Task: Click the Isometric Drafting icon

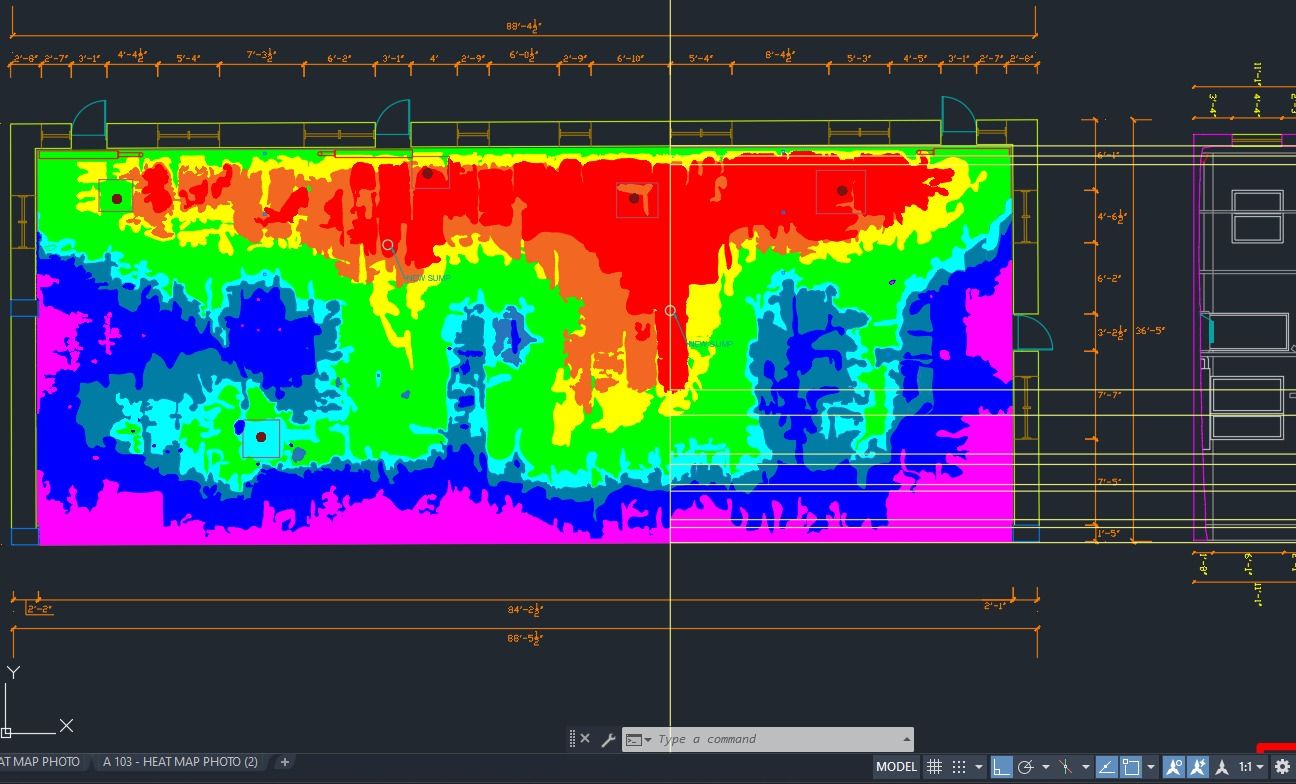Action: click(1066, 767)
